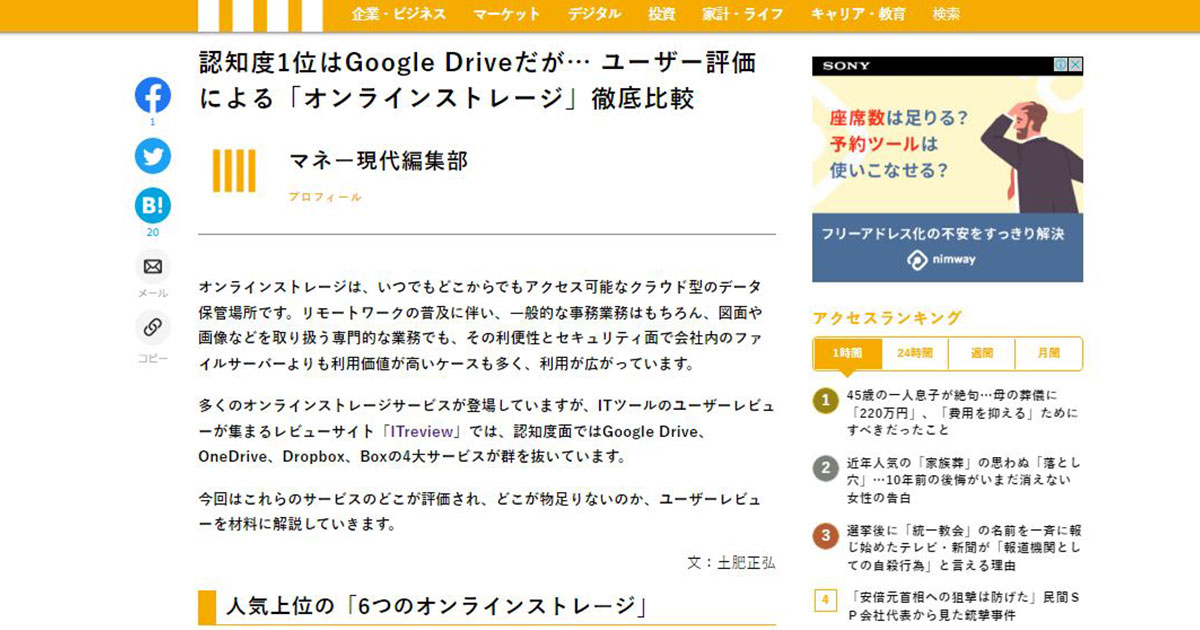Click ad text フリーアドレス化の不安をすっきり解決
Viewport: 1200px width, 630px height.
click(943, 233)
